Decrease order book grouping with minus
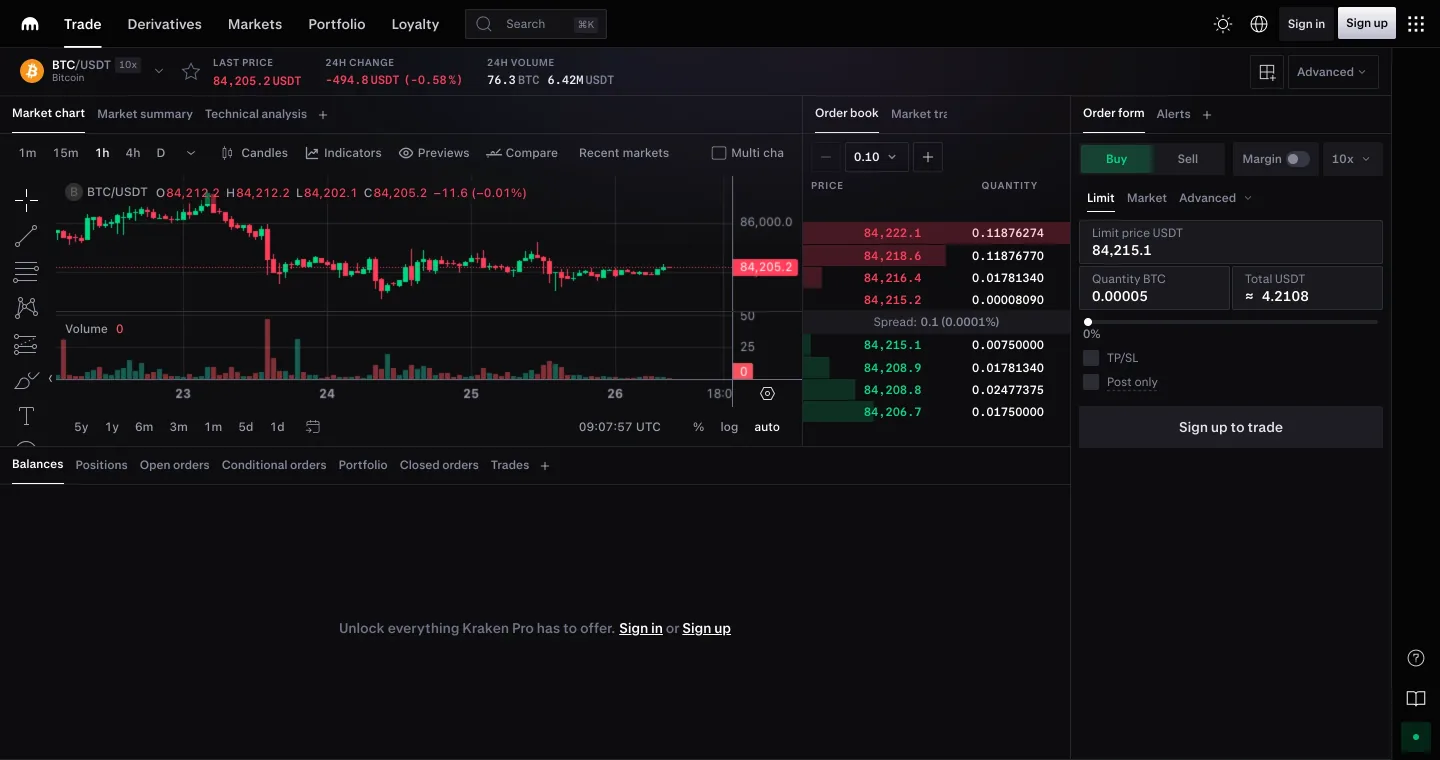Viewport: 1440px width, 760px height. coord(826,157)
